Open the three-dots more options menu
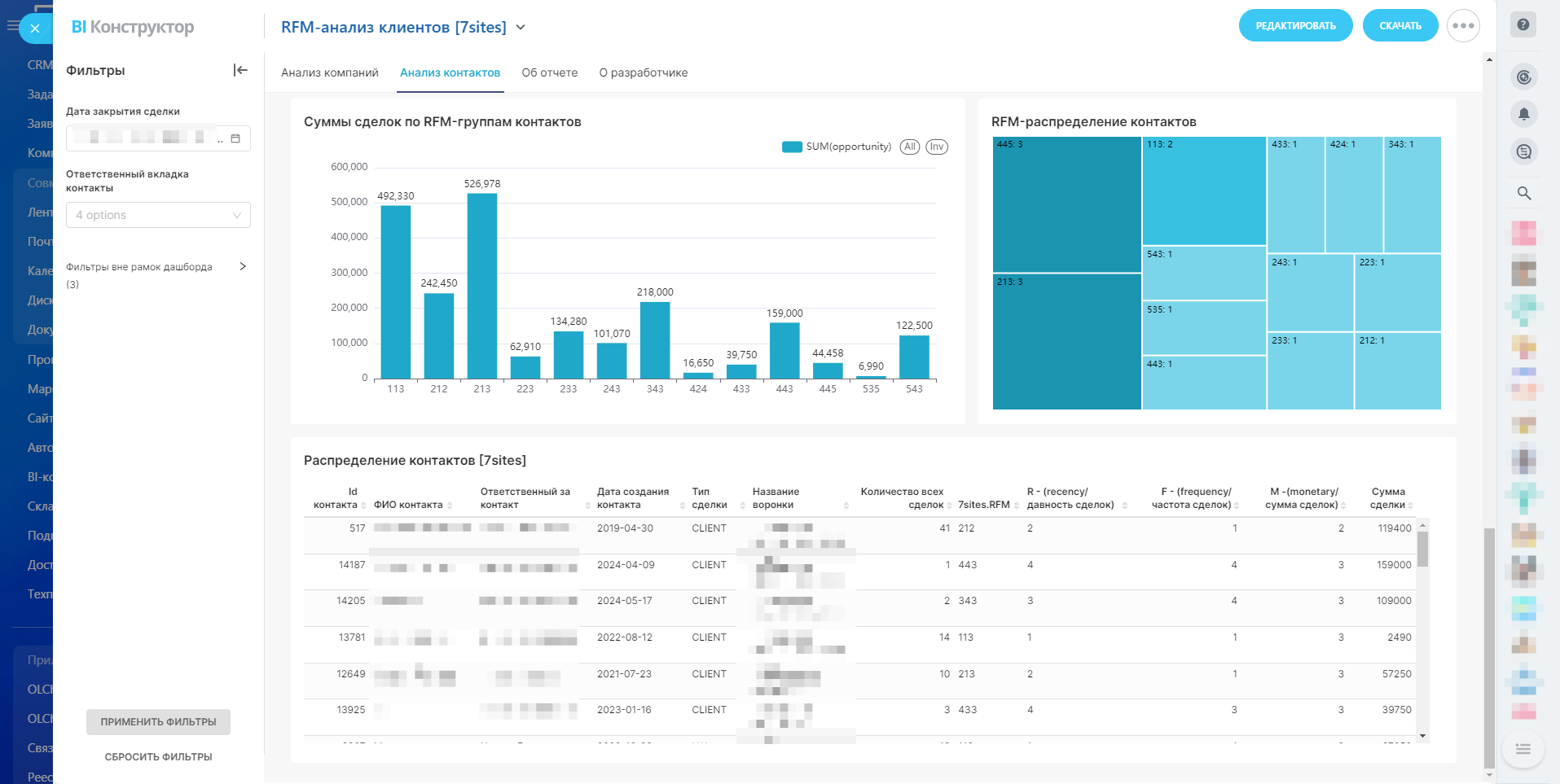This screenshot has width=1560, height=784. coord(1463,26)
